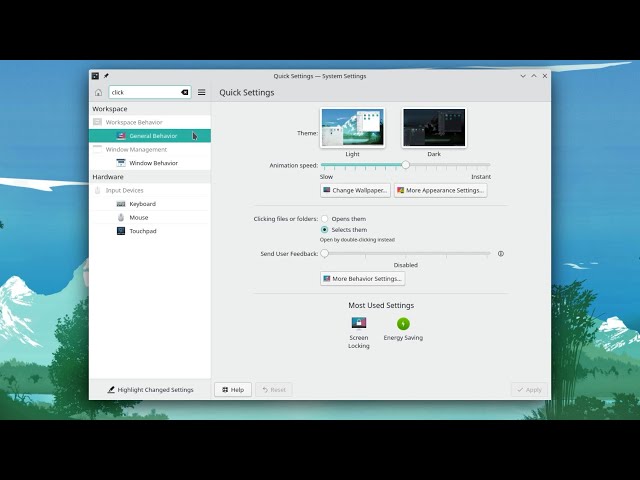Choose the 'Selects them' radio option
This screenshot has height=480, width=640.
pos(325,230)
